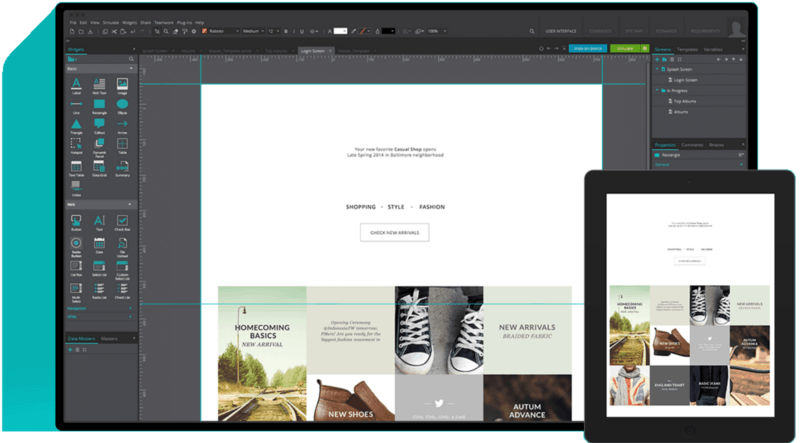Click CHECK NEW ARRIVALS button on canvas
Viewport: 800px width, 443px height.
(x=394, y=232)
